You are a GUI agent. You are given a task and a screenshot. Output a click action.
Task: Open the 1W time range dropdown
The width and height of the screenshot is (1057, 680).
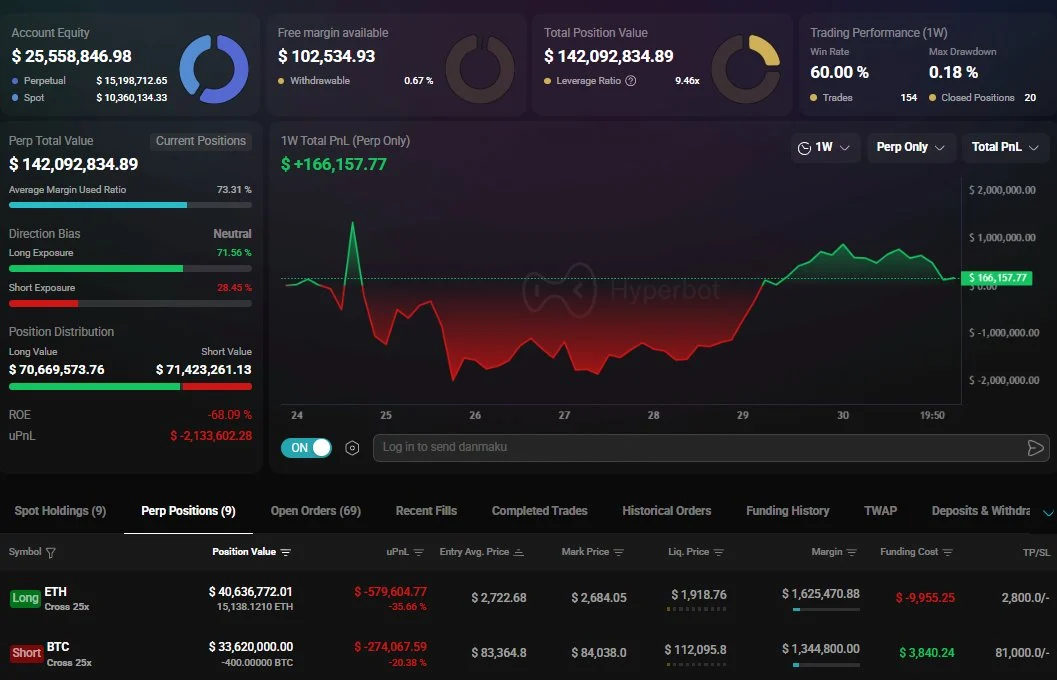coord(824,148)
